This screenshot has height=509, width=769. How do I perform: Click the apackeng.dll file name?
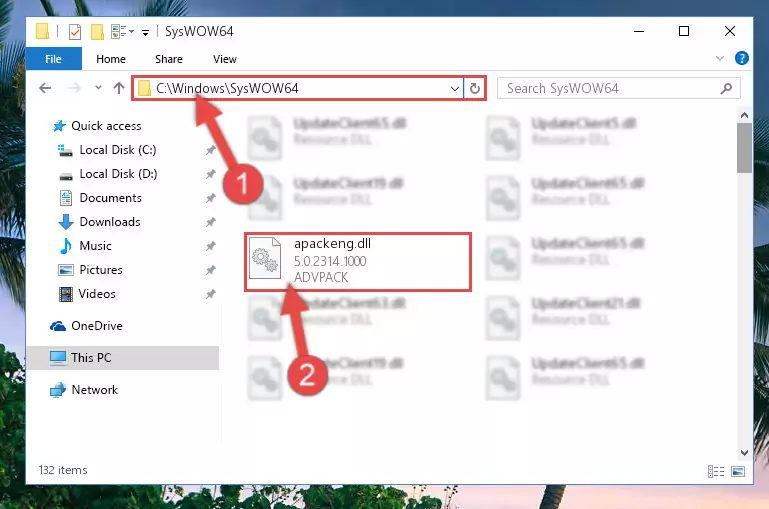[x=332, y=244]
